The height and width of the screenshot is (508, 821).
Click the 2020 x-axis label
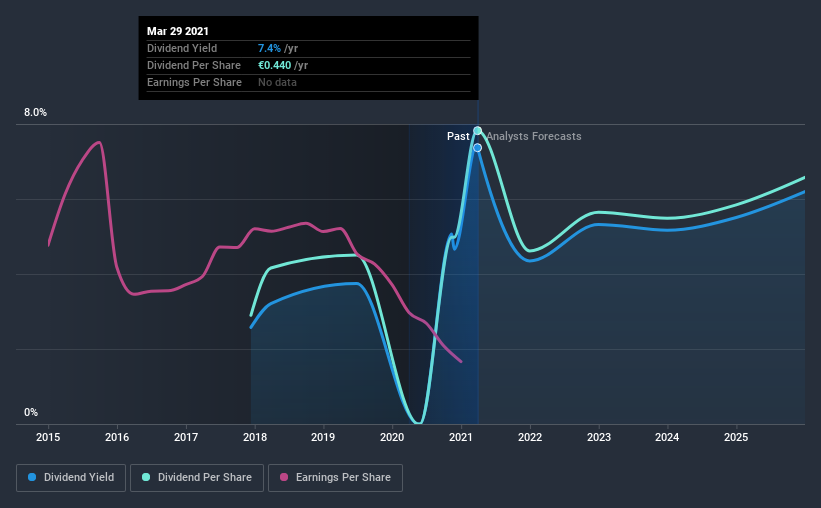392,437
